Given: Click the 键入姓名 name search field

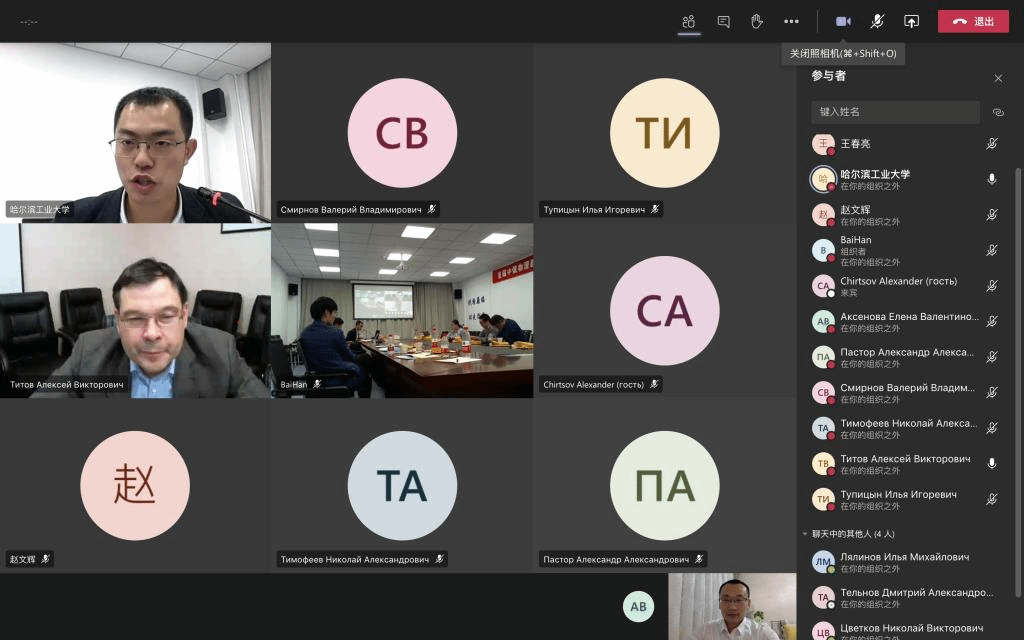Looking at the screenshot, I should pos(895,112).
